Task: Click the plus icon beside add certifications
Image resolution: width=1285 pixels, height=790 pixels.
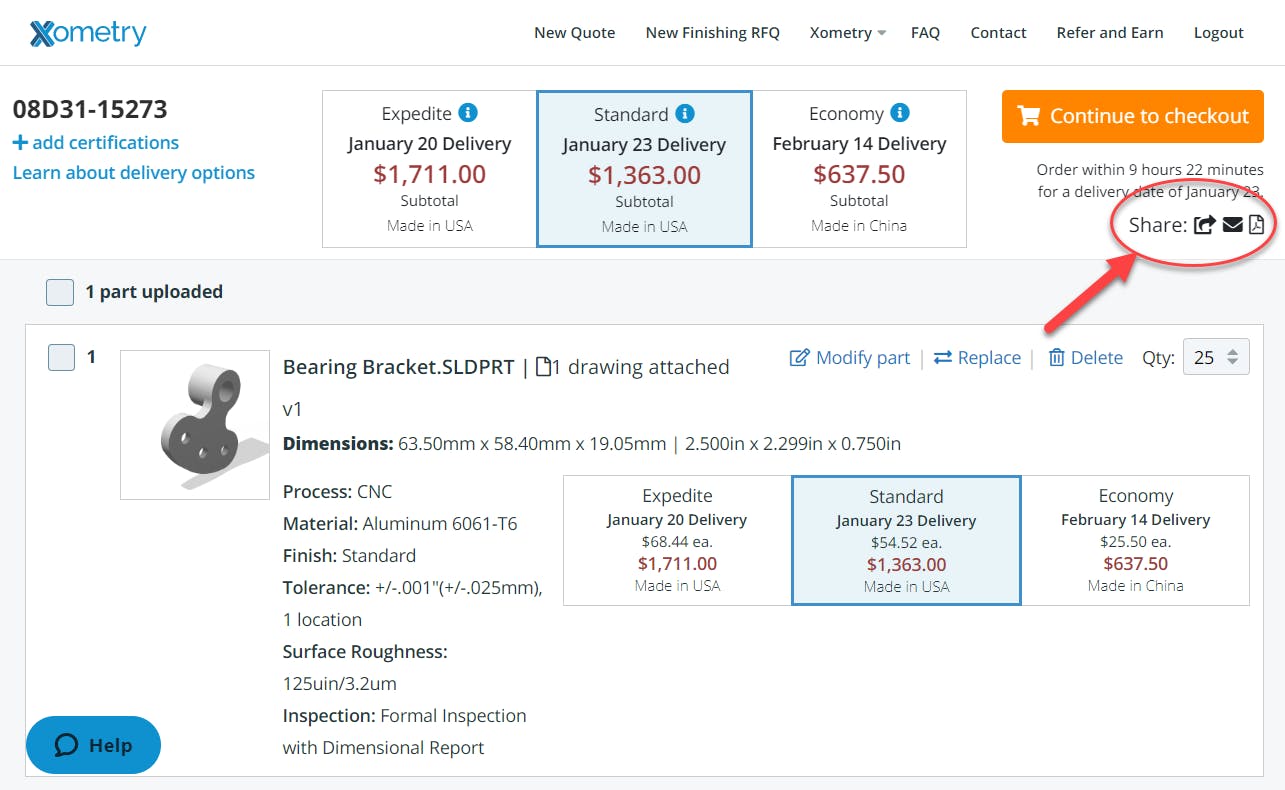Action: click(x=20, y=143)
